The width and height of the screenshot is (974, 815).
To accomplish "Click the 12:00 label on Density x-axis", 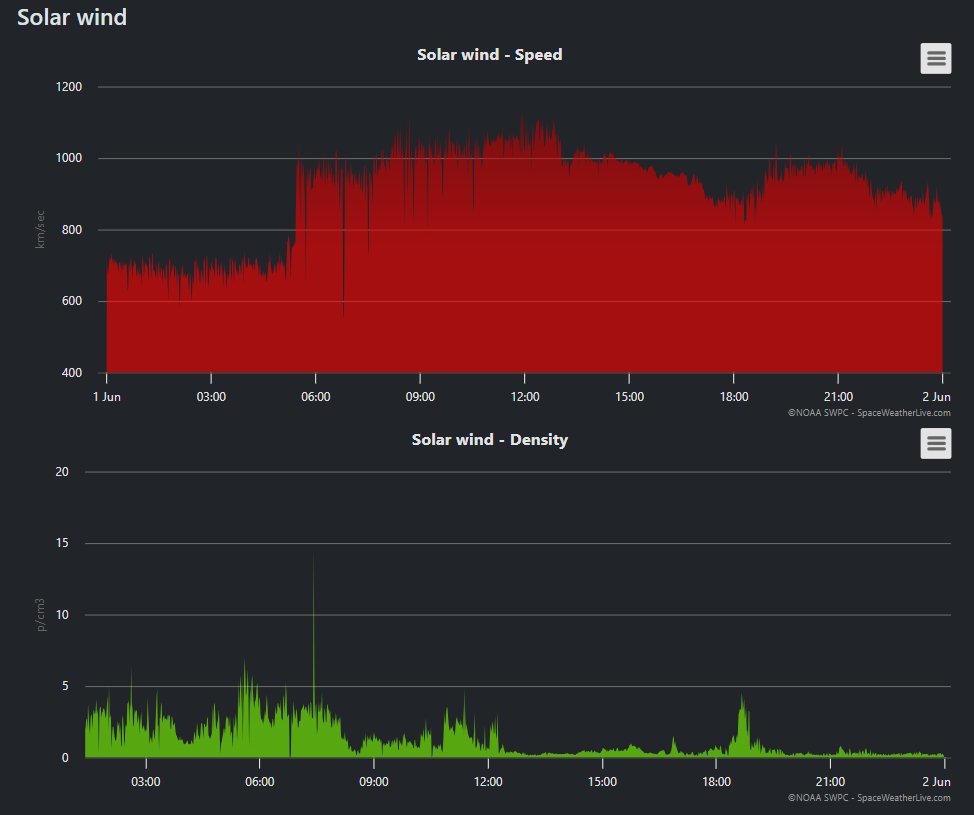I will [488, 782].
